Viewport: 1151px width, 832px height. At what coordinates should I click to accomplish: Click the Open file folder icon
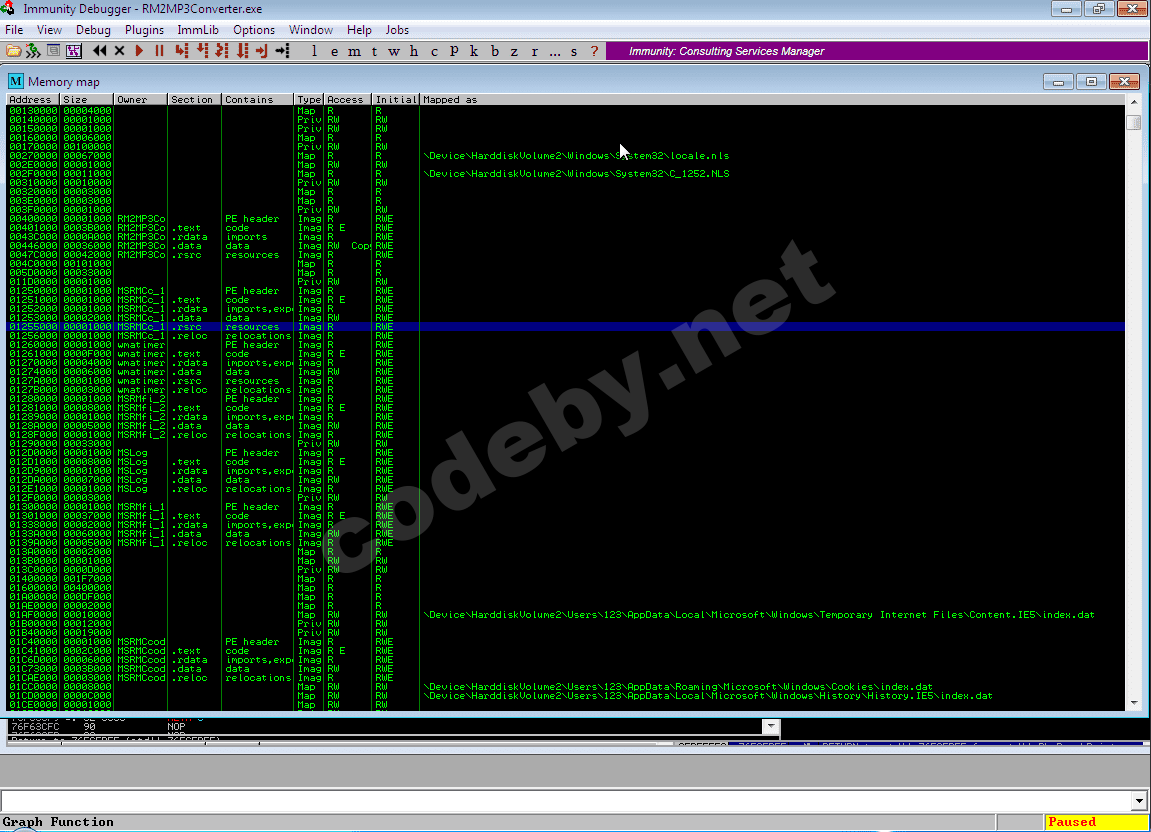tap(13, 51)
